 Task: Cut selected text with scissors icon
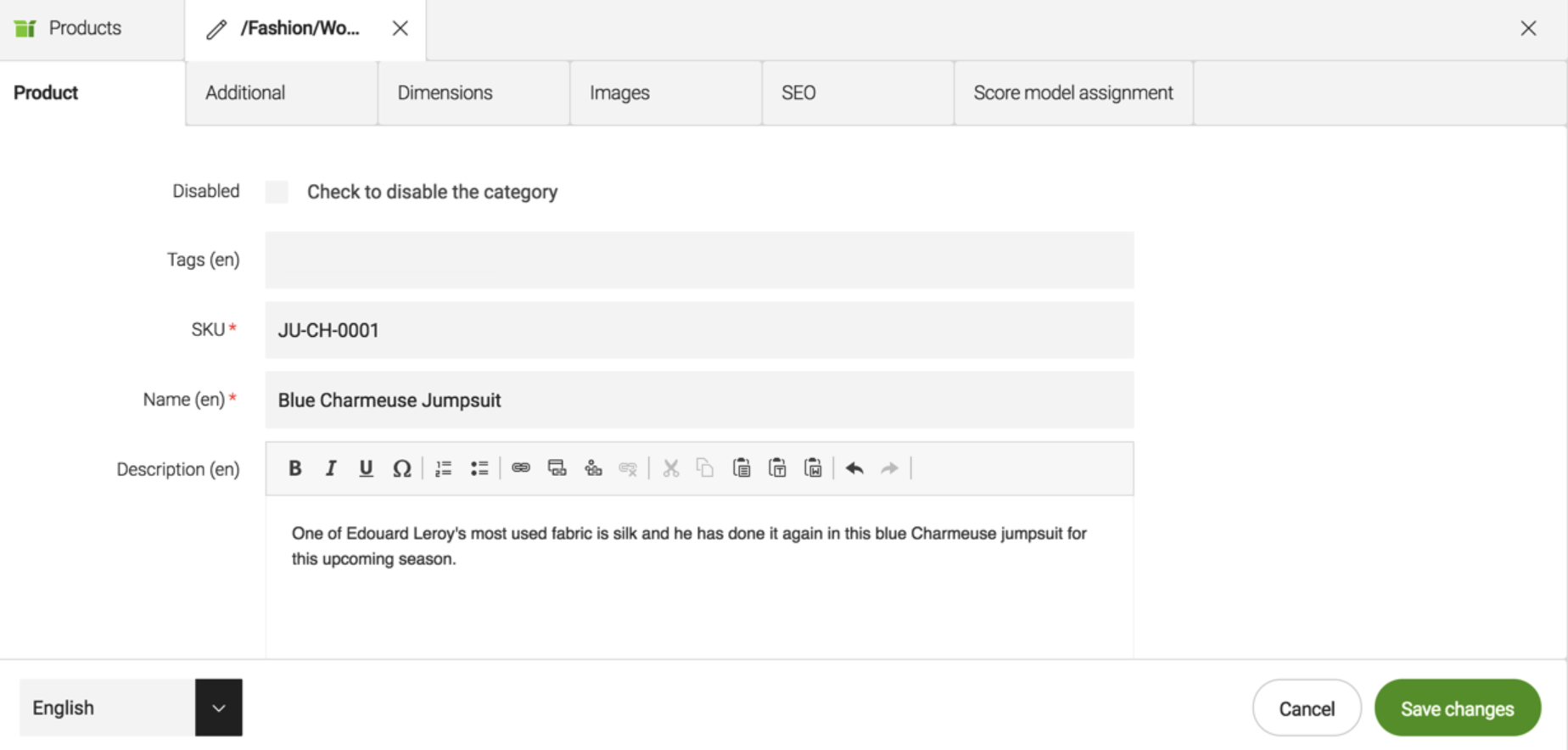point(671,468)
